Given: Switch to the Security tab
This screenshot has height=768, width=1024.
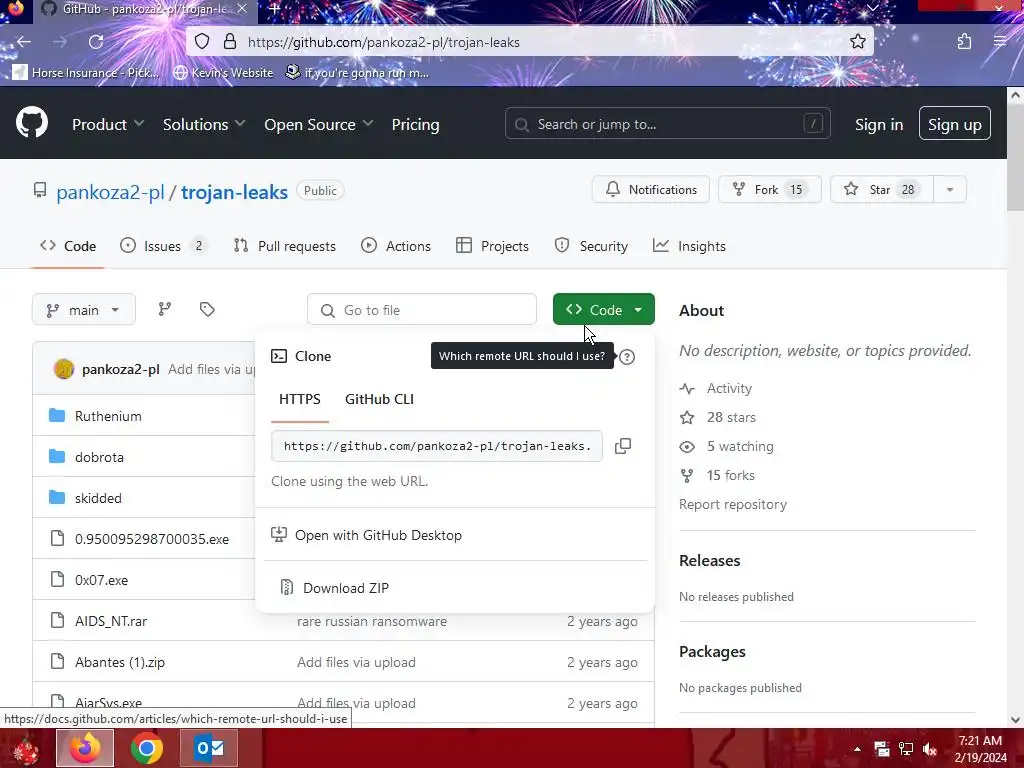Looking at the screenshot, I should pos(591,246).
